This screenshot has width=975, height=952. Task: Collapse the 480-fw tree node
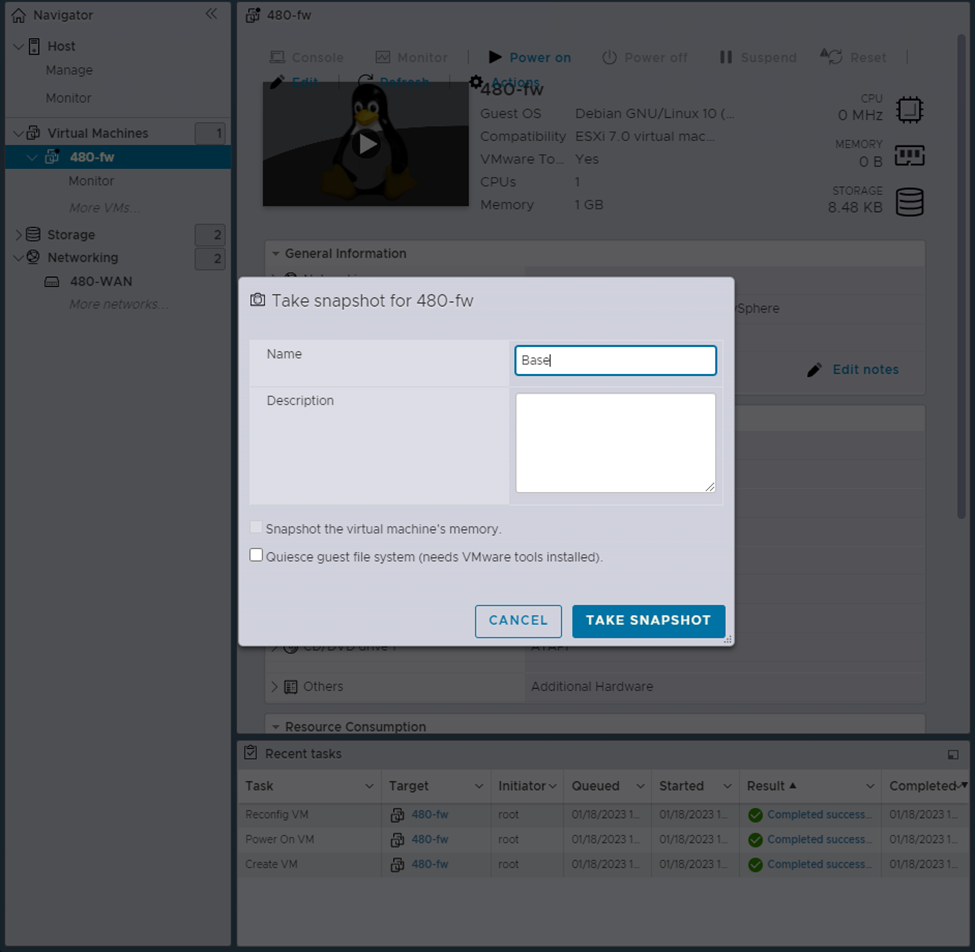coord(32,157)
